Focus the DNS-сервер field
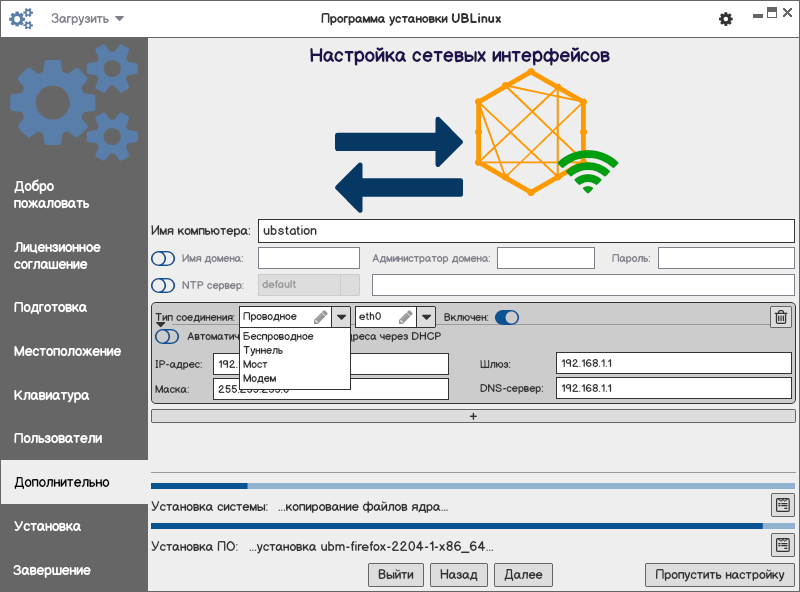The image size is (800, 592). (673, 388)
